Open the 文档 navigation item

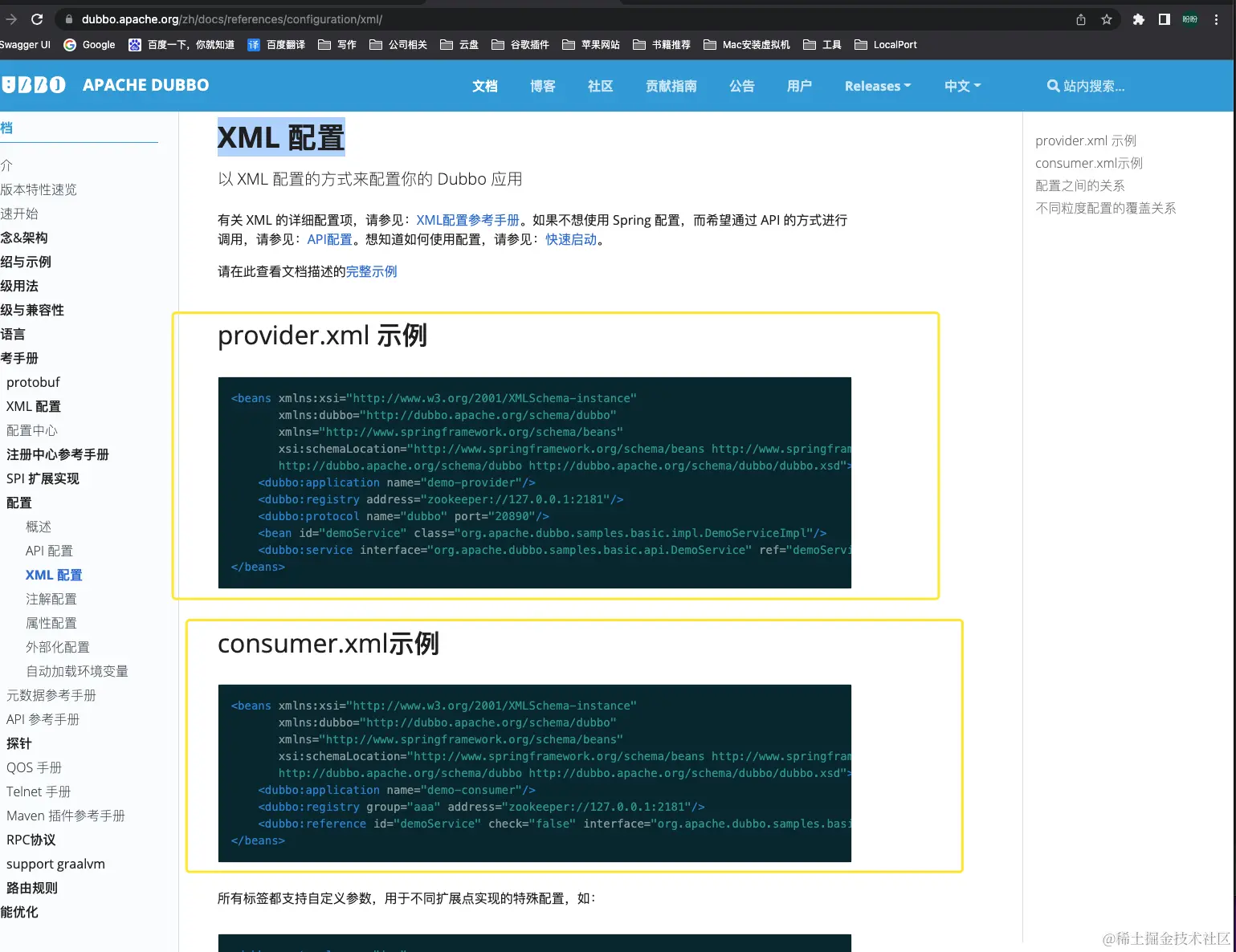[x=485, y=86]
